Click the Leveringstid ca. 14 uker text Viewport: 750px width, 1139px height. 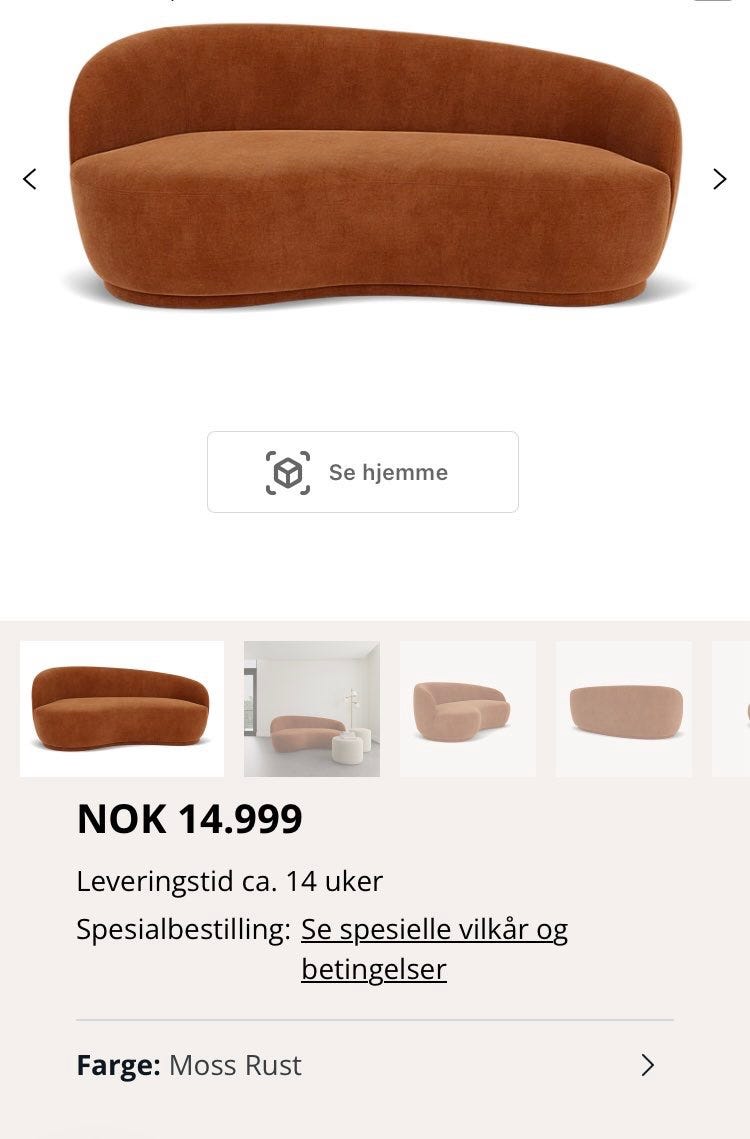tap(230, 881)
